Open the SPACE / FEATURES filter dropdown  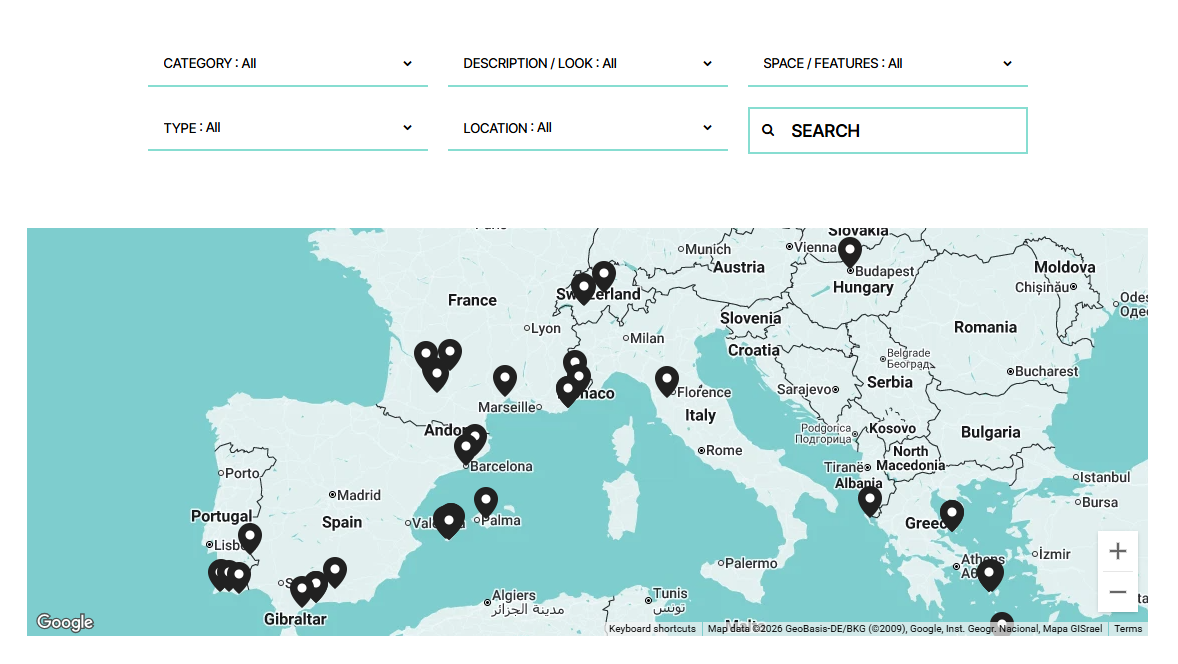pyautogui.click(x=887, y=64)
